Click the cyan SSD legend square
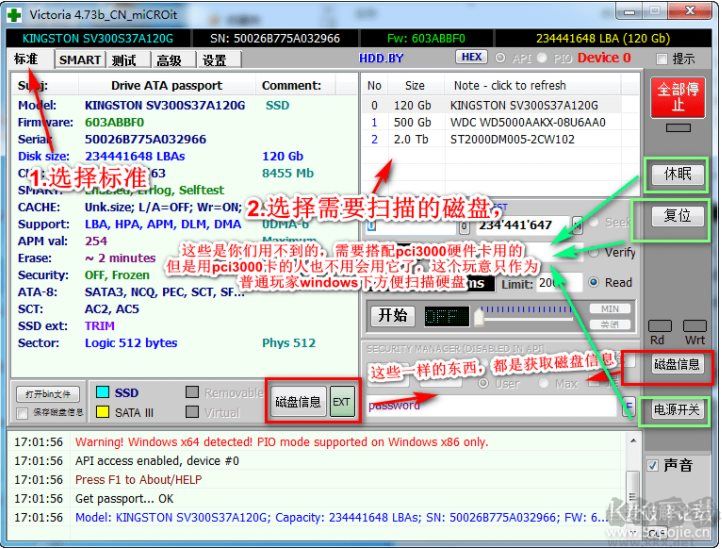Screen dimensions: 722x549 tap(102, 392)
